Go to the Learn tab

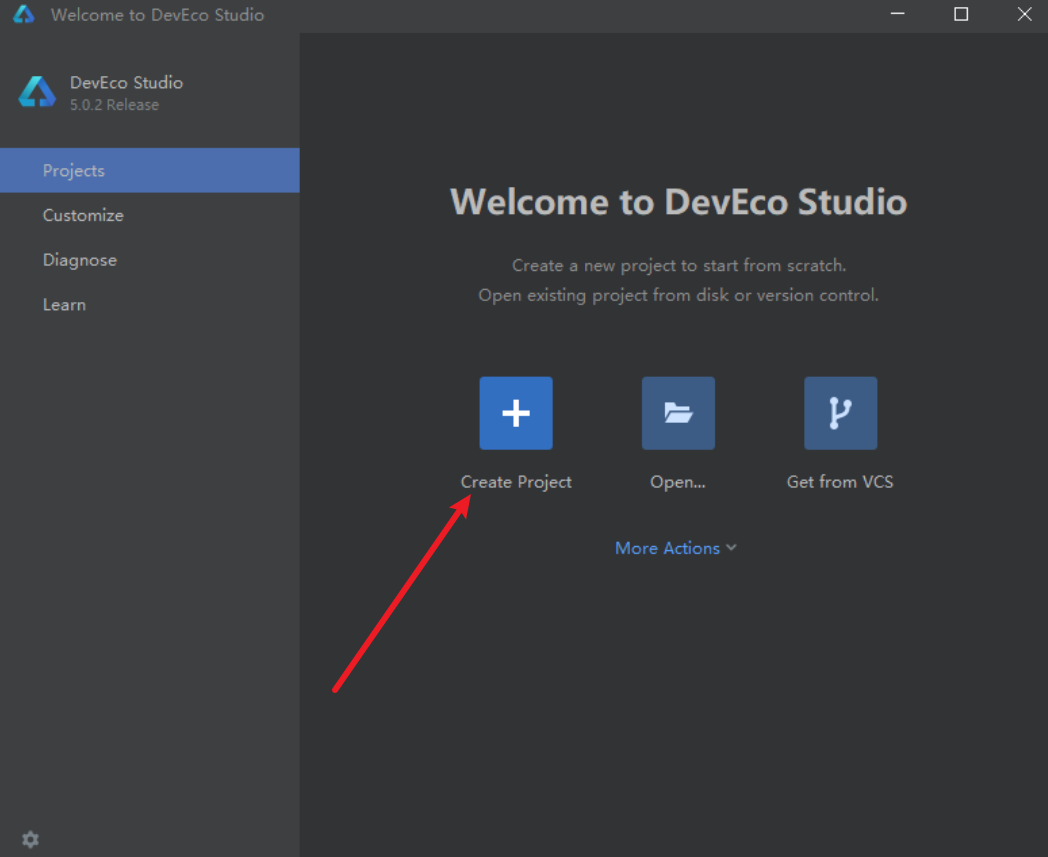tap(150, 305)
